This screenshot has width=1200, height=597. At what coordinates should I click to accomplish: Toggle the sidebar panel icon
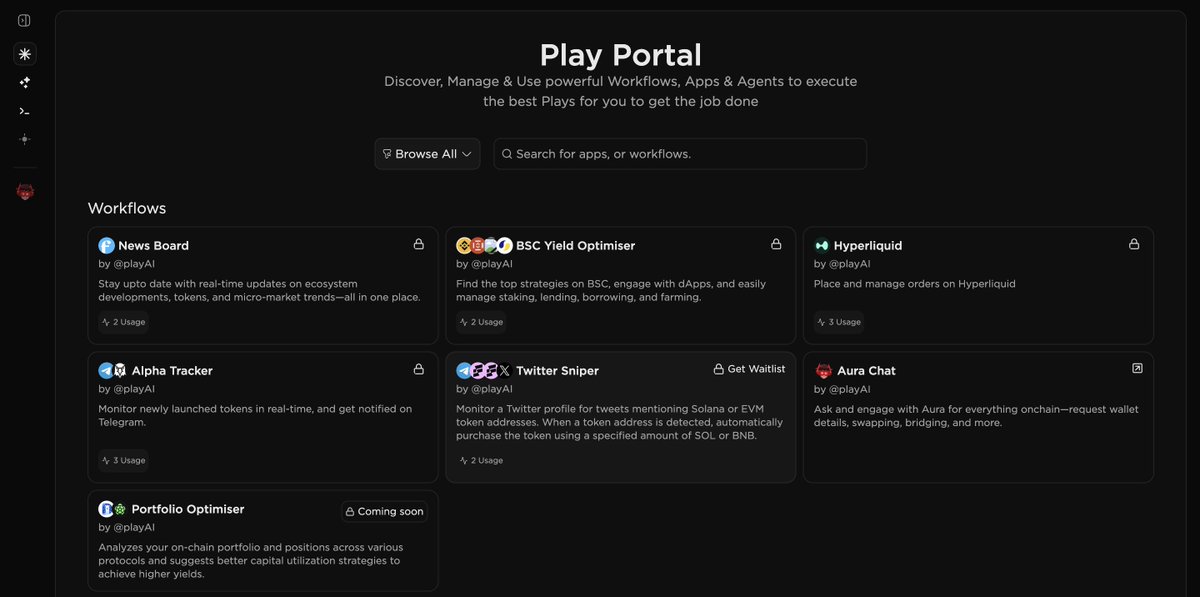pyautogui.click(x=24, y=20)
